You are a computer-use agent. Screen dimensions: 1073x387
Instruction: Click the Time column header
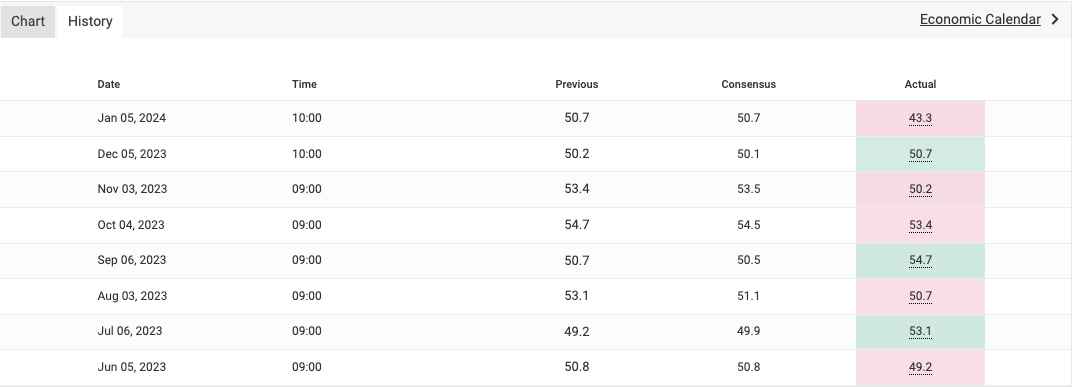click(304, 84)
